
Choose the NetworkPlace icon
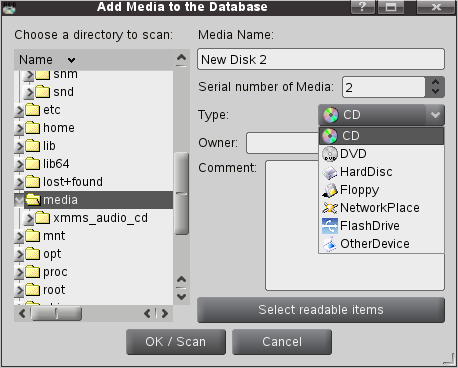(x=330, y=208)
